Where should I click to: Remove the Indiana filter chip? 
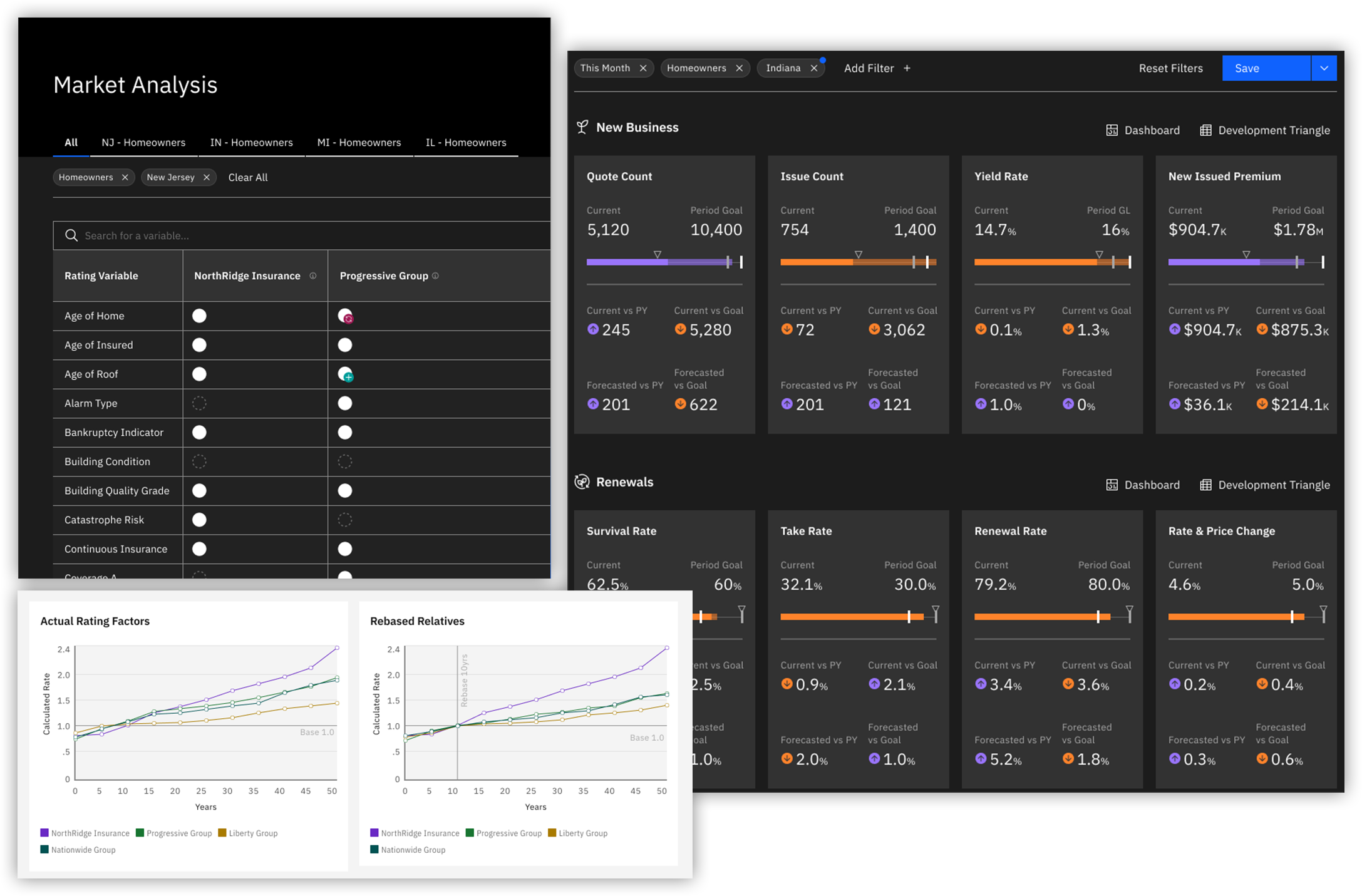tap(814, 68)
